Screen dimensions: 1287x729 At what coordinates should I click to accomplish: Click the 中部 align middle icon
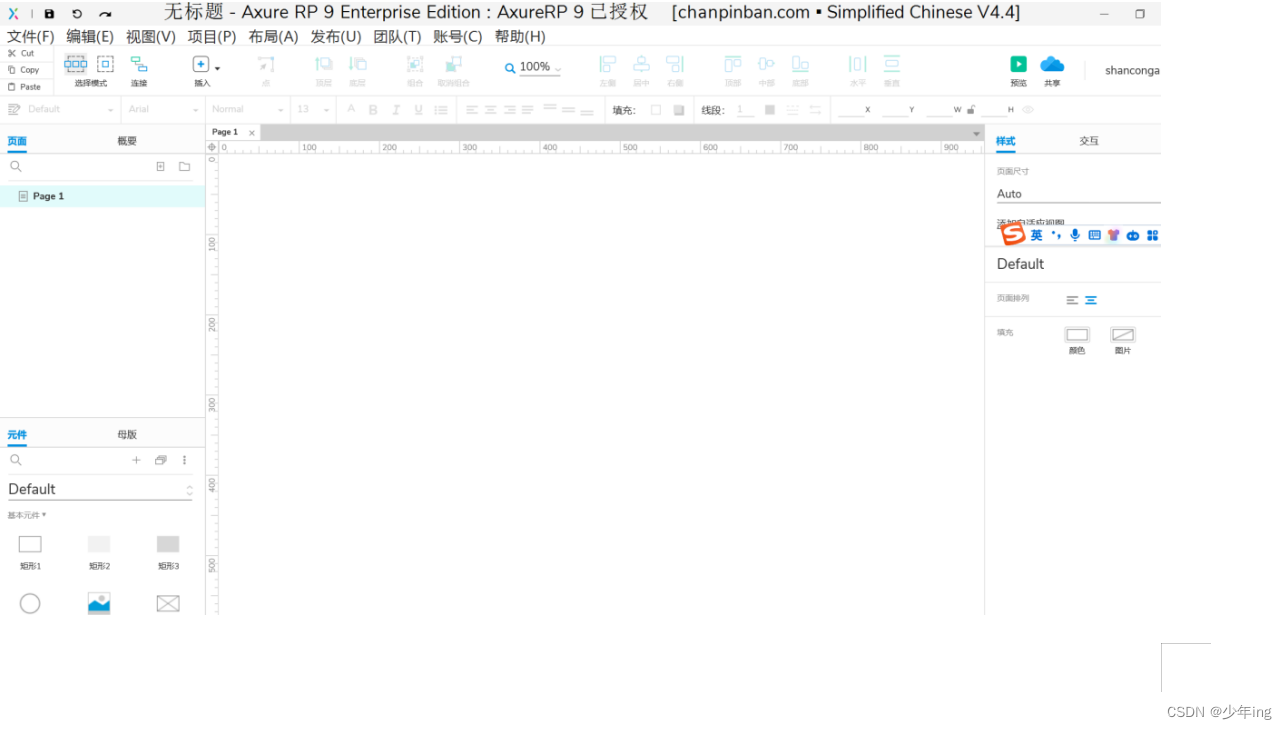click(x=766, y=64)
